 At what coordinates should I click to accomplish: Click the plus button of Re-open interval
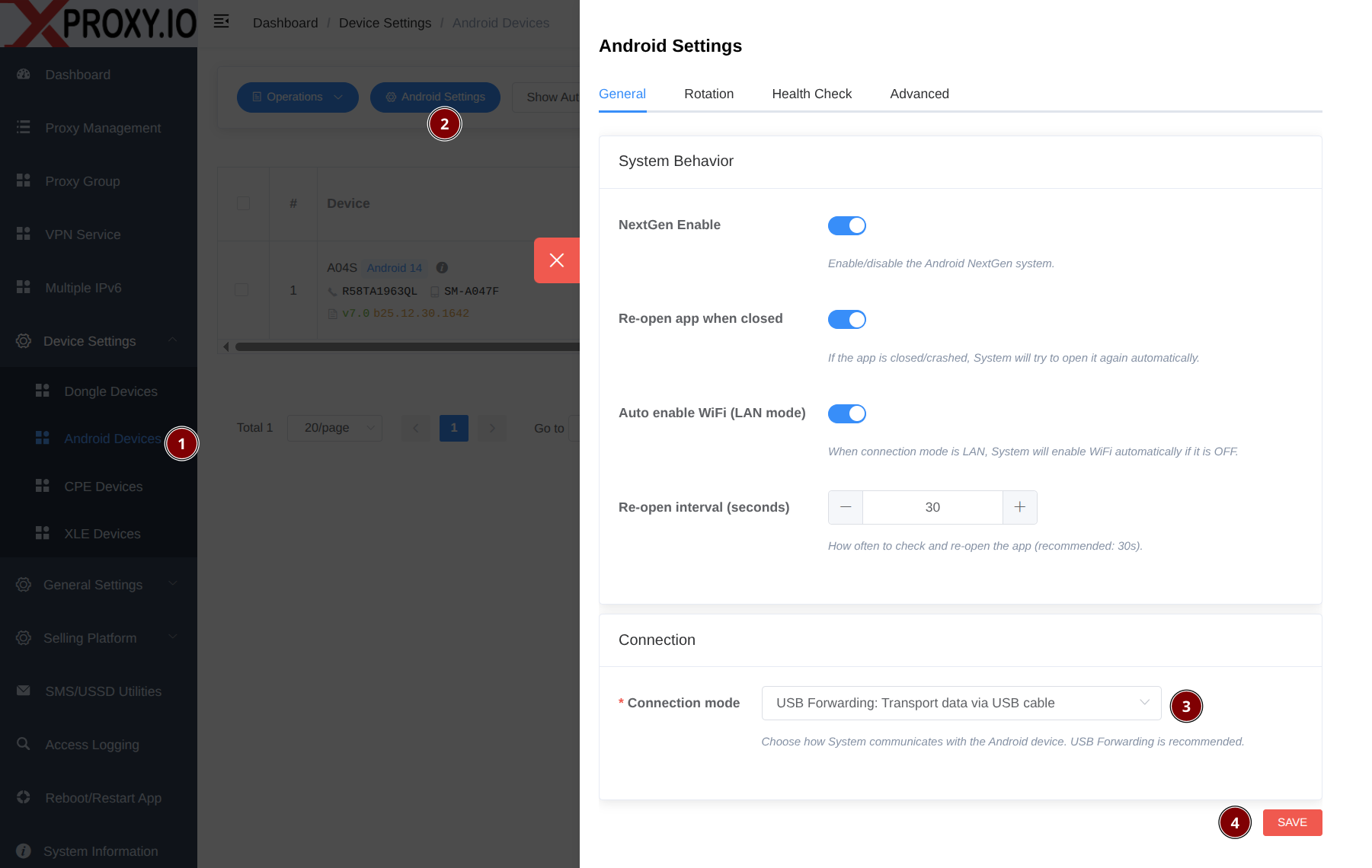[1019, 507]
